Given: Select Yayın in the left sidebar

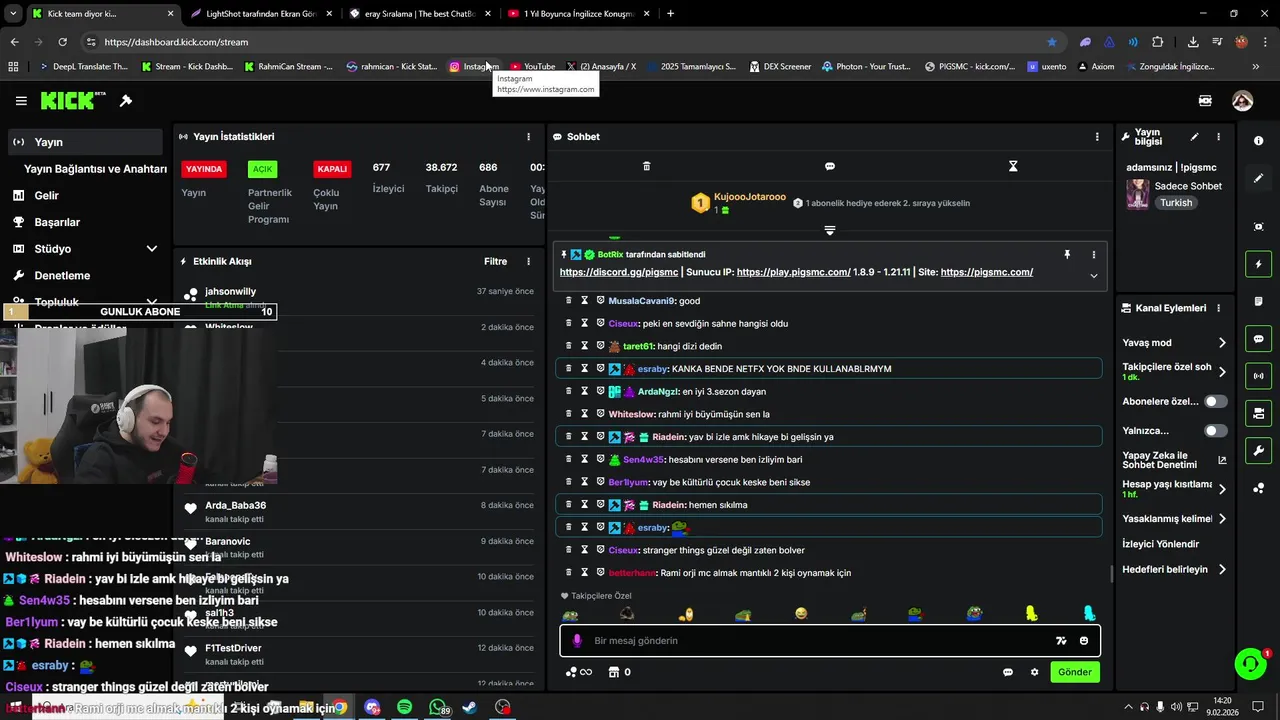Looking at the screenshot, I should pos(85,142).
